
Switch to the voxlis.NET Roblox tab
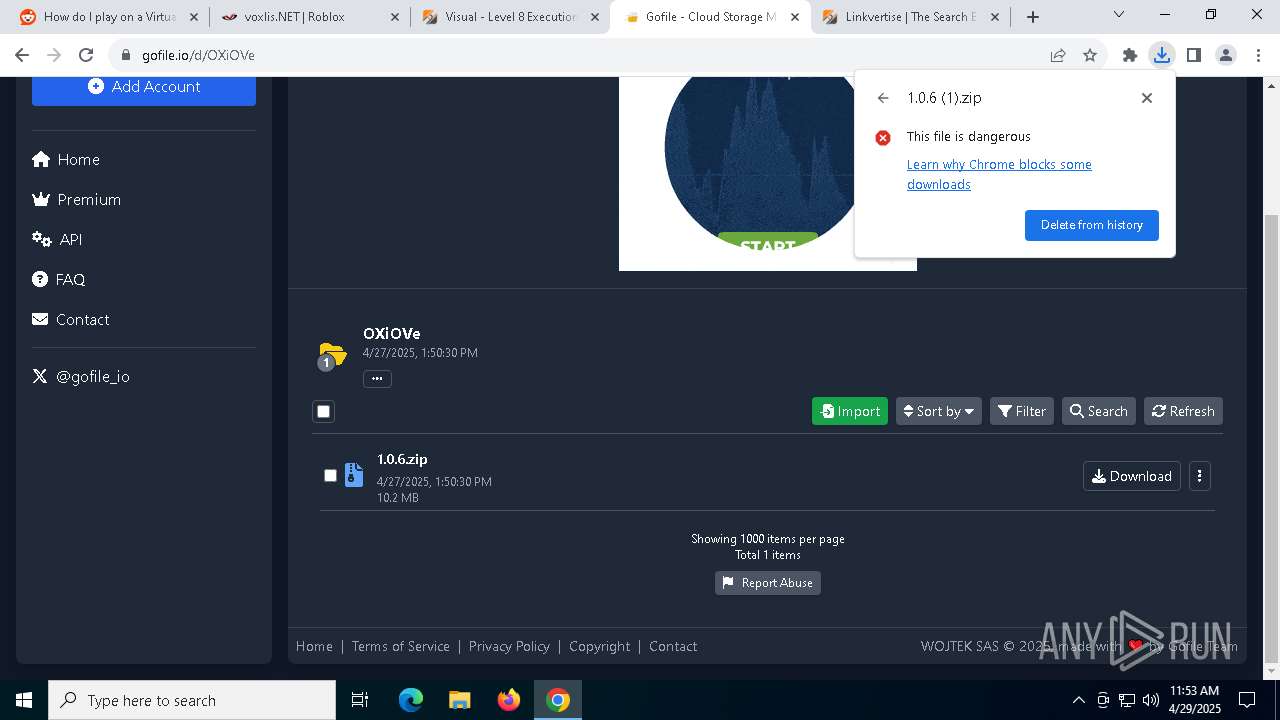pyautogui.click(x=309, y=17)
